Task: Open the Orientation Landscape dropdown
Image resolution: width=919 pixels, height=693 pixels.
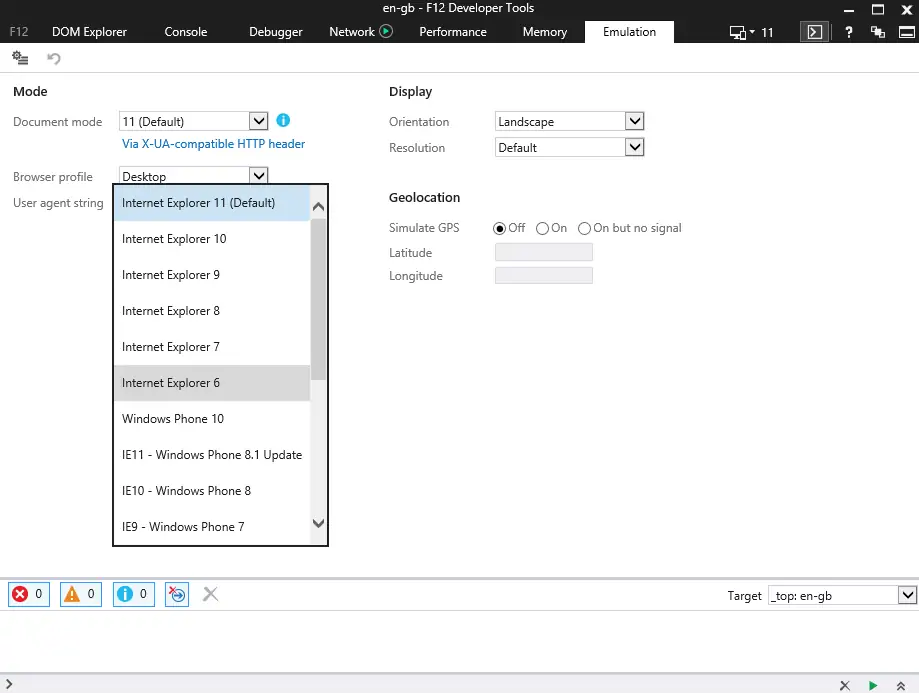Action: tap(569, 121)
